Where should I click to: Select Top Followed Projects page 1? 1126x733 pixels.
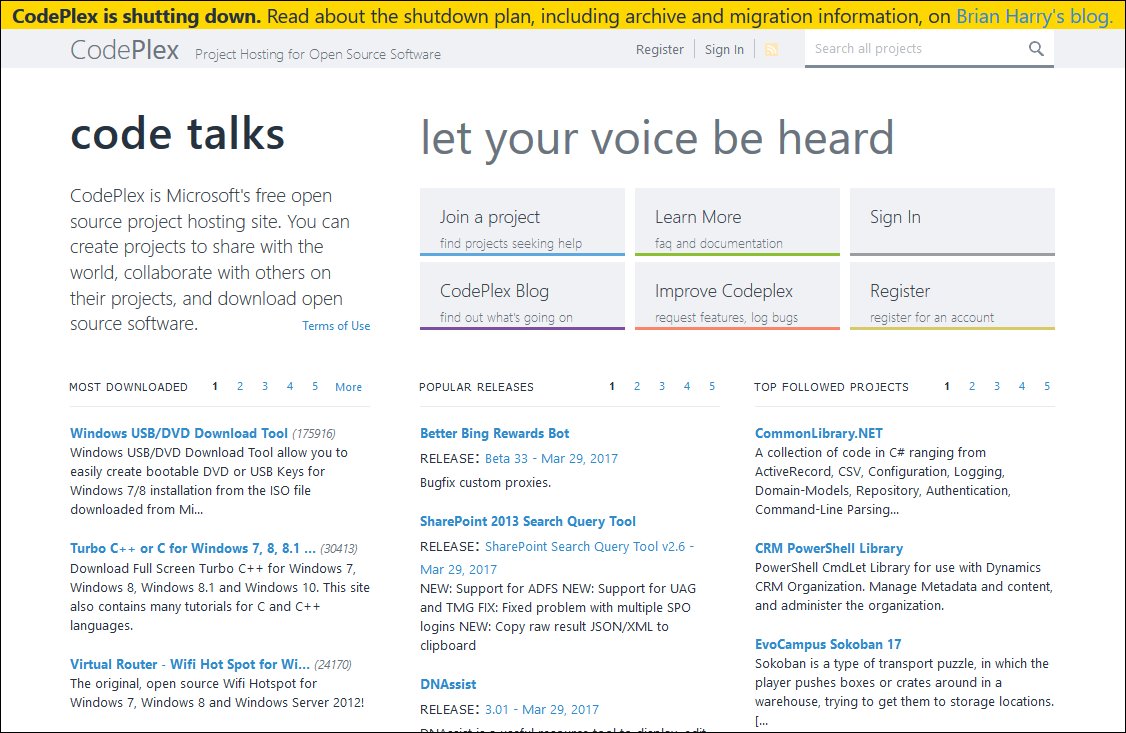(x=946, y=386)
